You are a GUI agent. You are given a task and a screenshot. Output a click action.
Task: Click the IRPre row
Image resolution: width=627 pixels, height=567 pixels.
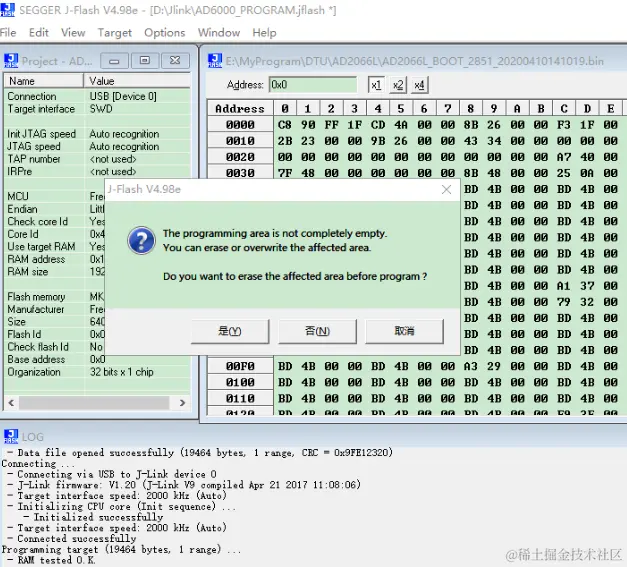click(x=97, y=172)
